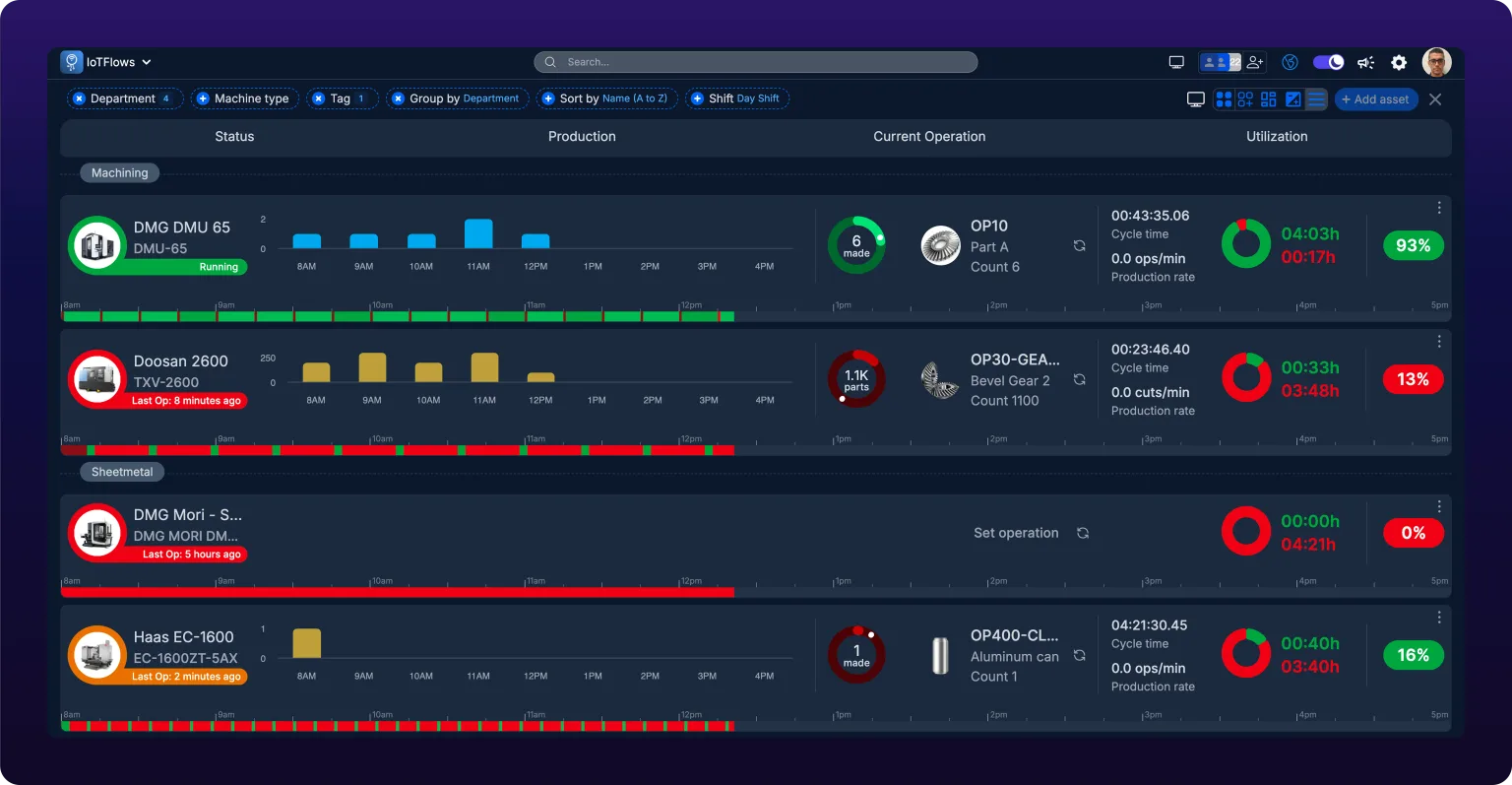Open the settings gear icon
Image resolution: width=1512 pixels, height=785 pixels.
tap(1399, 62)
